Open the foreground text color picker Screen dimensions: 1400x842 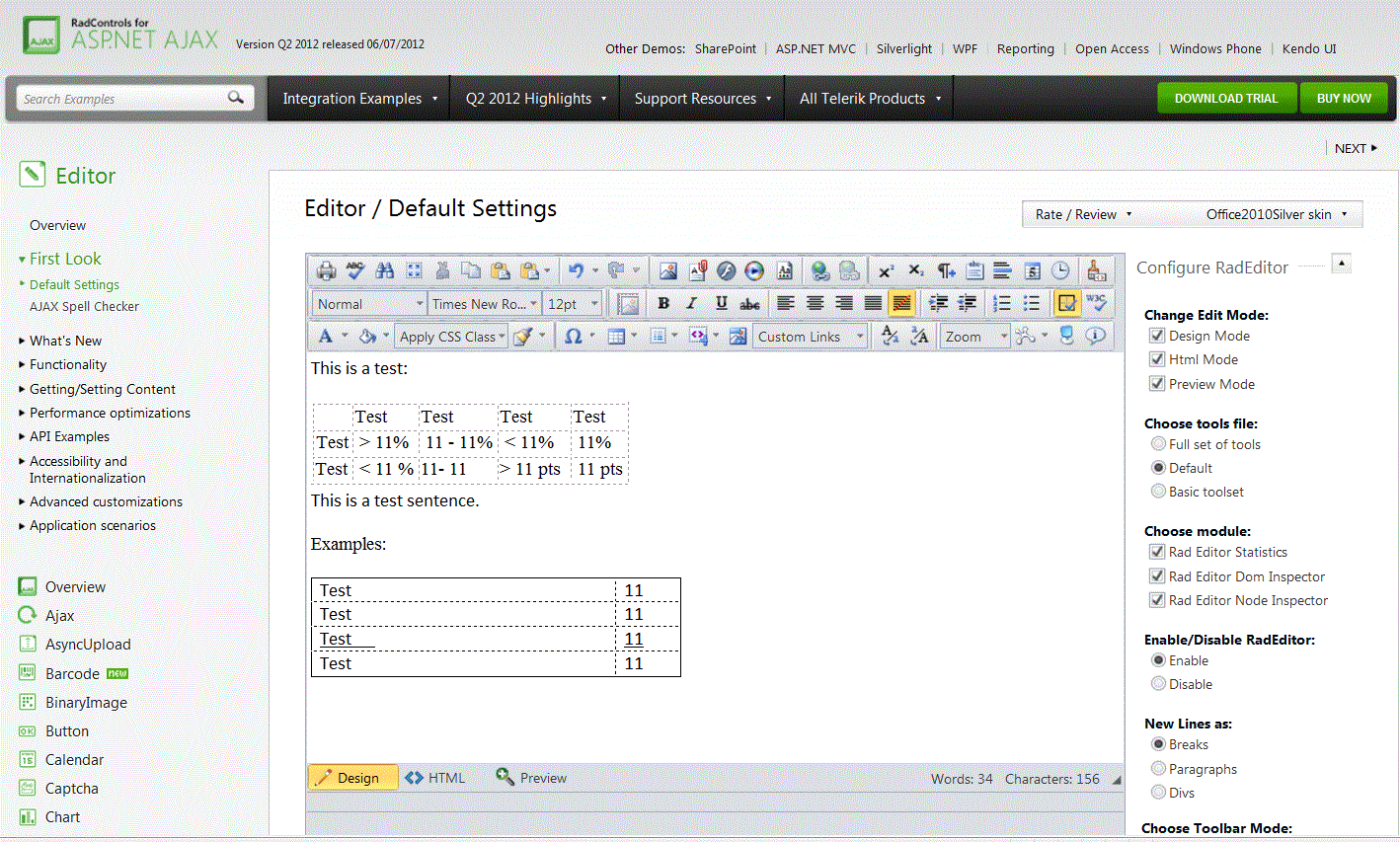[x=326, y=337]
